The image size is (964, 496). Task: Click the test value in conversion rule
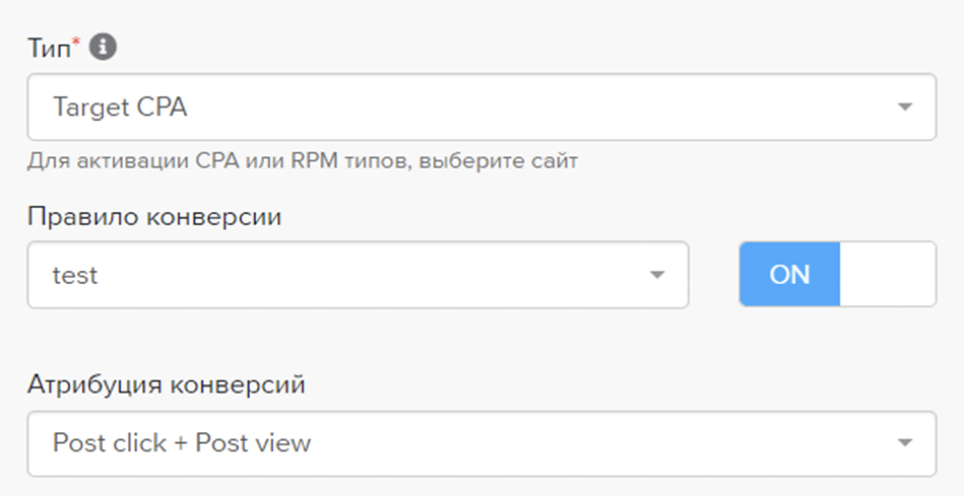75,274
